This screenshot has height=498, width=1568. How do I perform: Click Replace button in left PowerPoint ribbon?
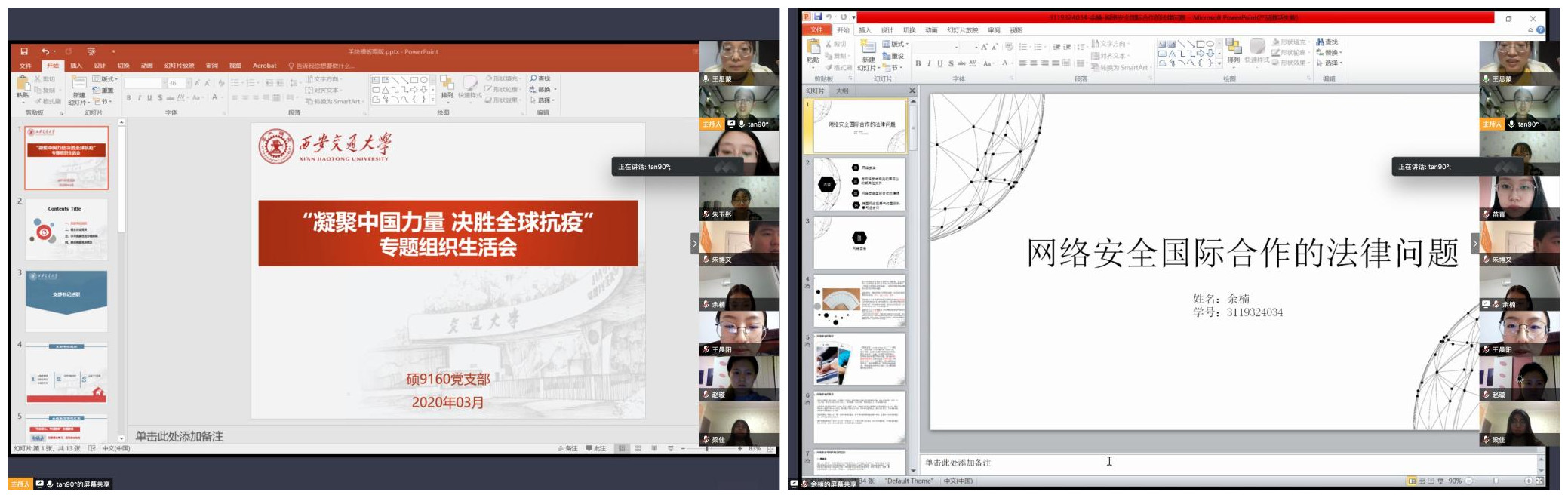click(x=542, y=90)
